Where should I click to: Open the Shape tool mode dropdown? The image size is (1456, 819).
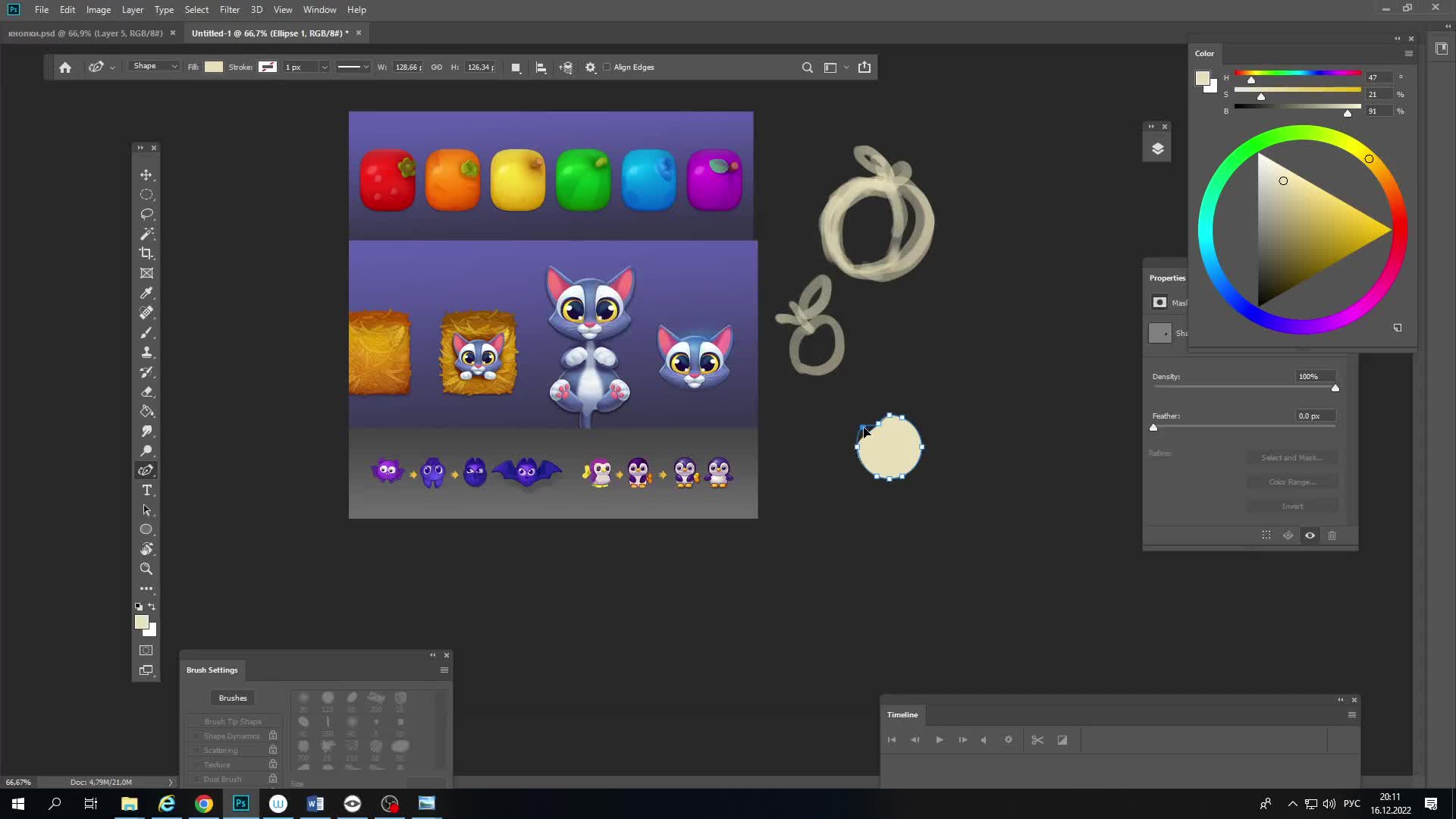[x=155, y=67]
